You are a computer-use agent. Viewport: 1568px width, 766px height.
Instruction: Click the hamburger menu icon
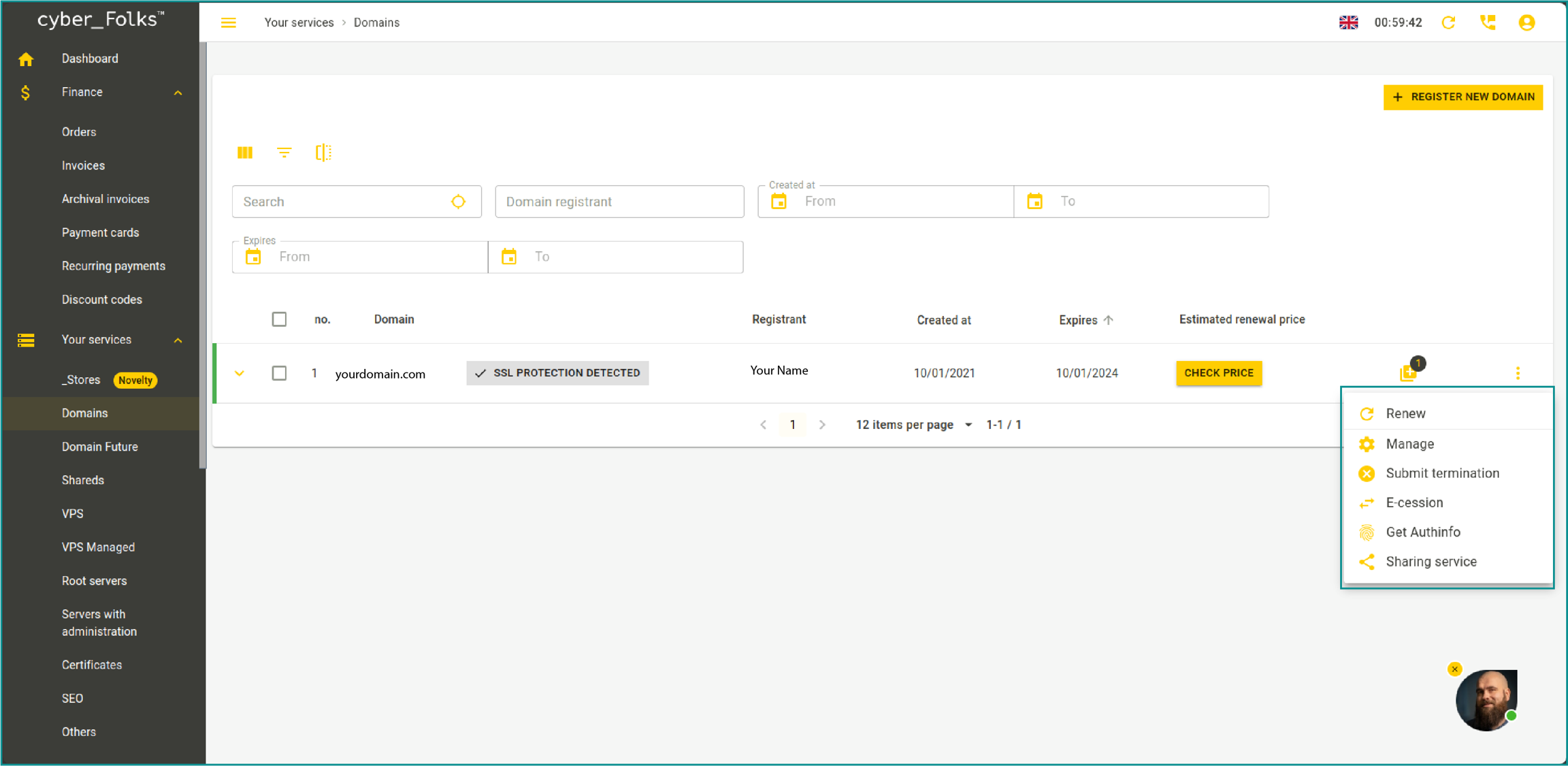coord(229,22)
